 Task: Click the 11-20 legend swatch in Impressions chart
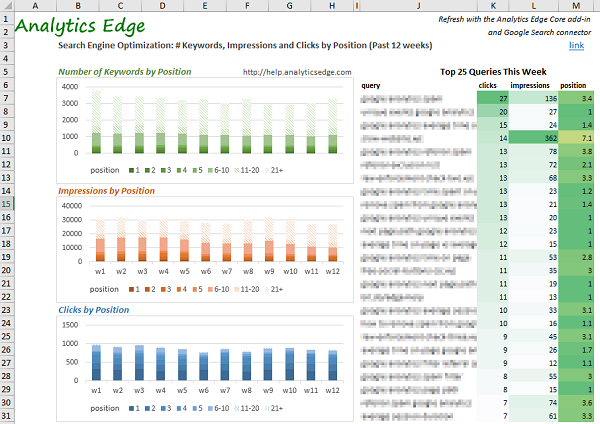pos(236,289)
